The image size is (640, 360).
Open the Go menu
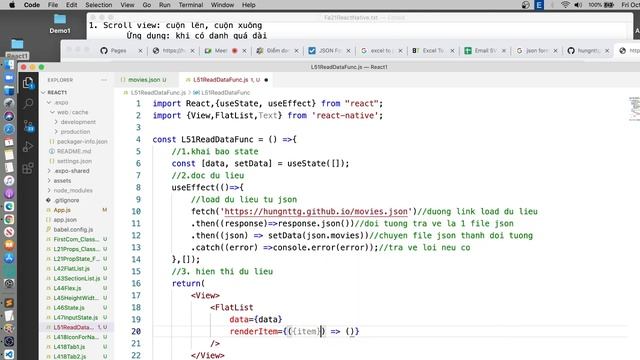coord(147,5)
